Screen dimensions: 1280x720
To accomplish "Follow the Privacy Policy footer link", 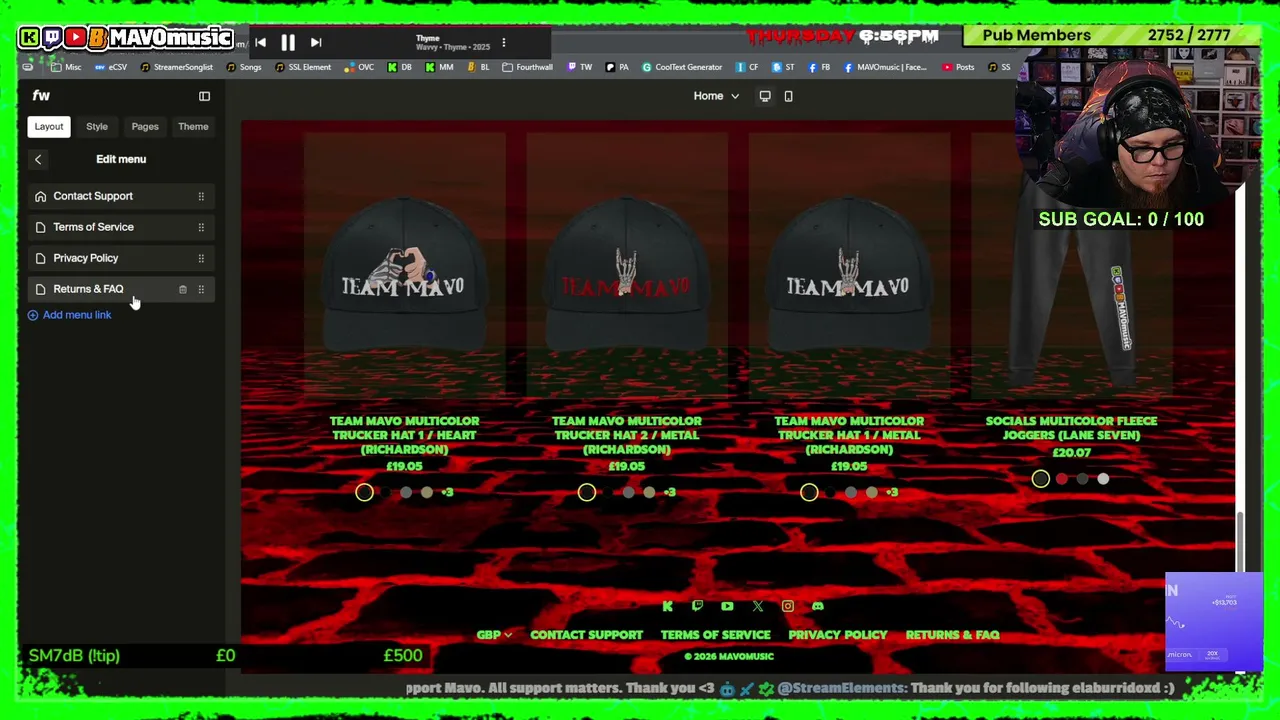I will pyautogui.click(x=838, y=635).
